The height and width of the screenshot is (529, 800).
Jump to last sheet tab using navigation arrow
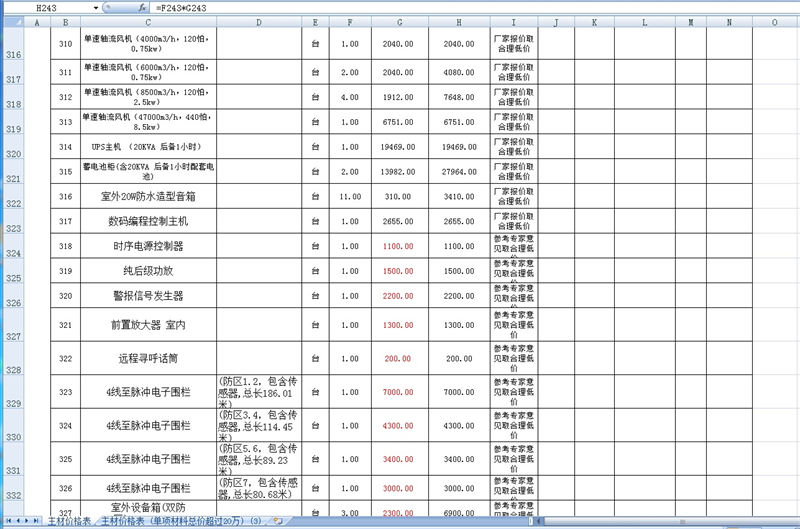click(37, 522)
